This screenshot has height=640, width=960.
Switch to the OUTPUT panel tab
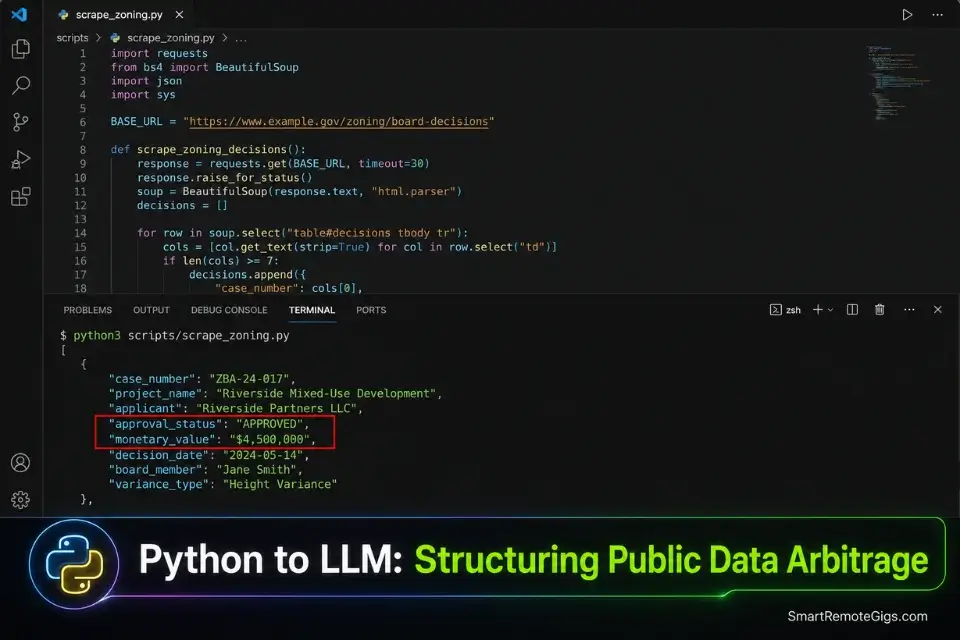pyautogui.click(x=151, y=310)
